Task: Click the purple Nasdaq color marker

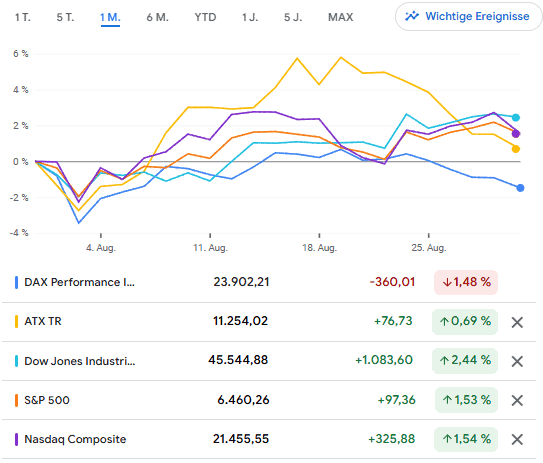Action: pos(16,439)
